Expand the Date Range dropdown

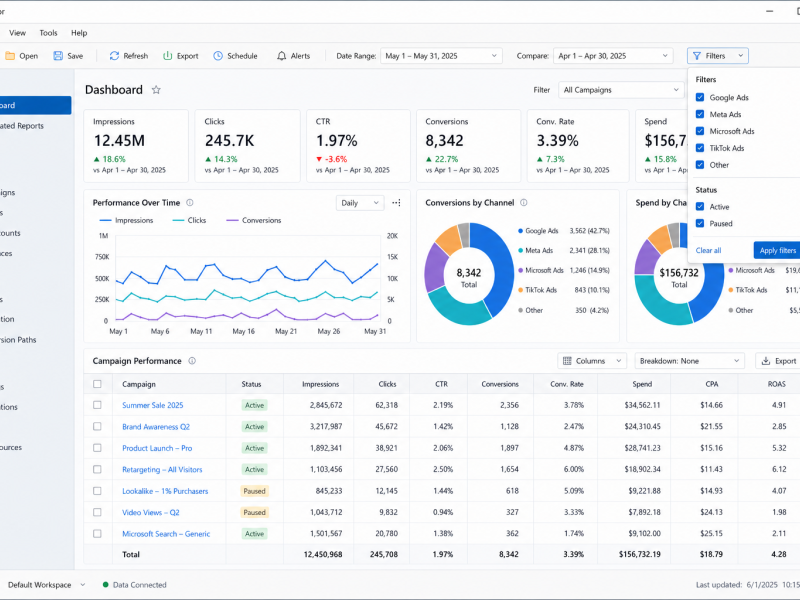click(441, 56)
